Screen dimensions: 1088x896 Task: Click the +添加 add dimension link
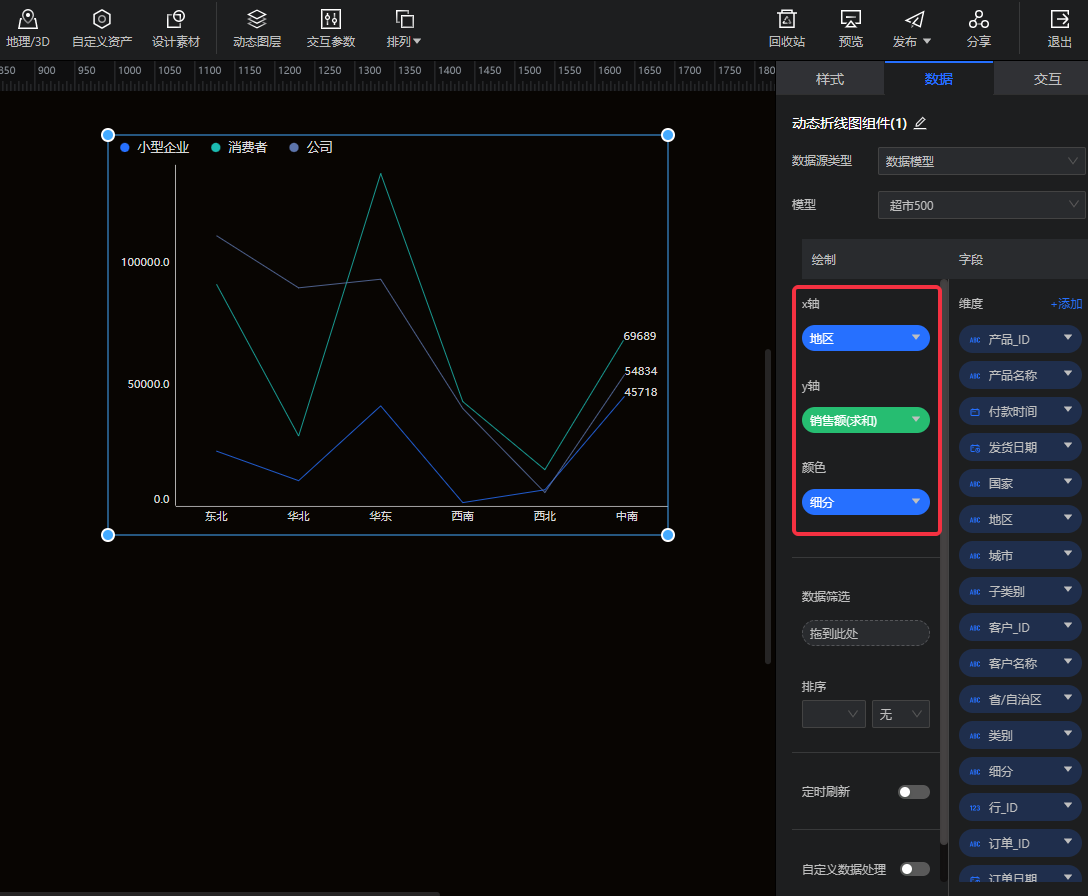coord(1066,304)
